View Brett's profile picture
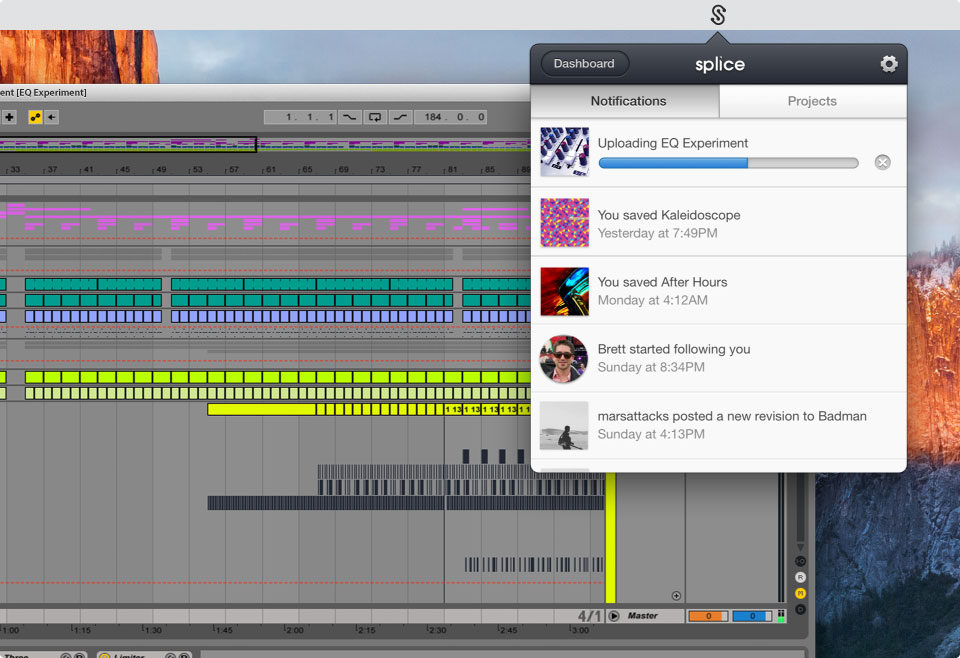 point(564,359)
